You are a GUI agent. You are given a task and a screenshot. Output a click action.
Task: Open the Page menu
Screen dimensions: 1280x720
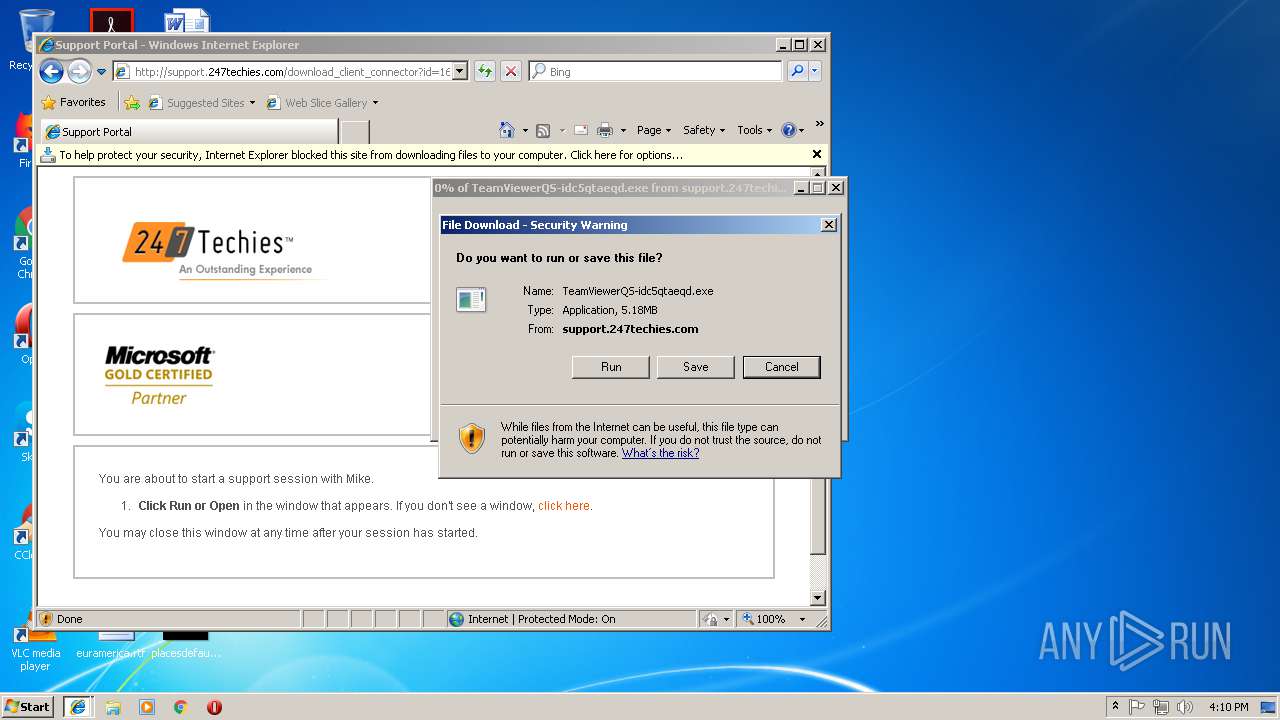(655, 130)
